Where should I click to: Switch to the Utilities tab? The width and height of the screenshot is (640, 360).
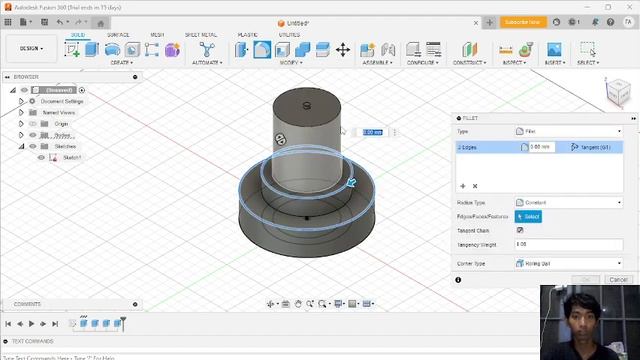pyautogui.click(x=289, y=35)
